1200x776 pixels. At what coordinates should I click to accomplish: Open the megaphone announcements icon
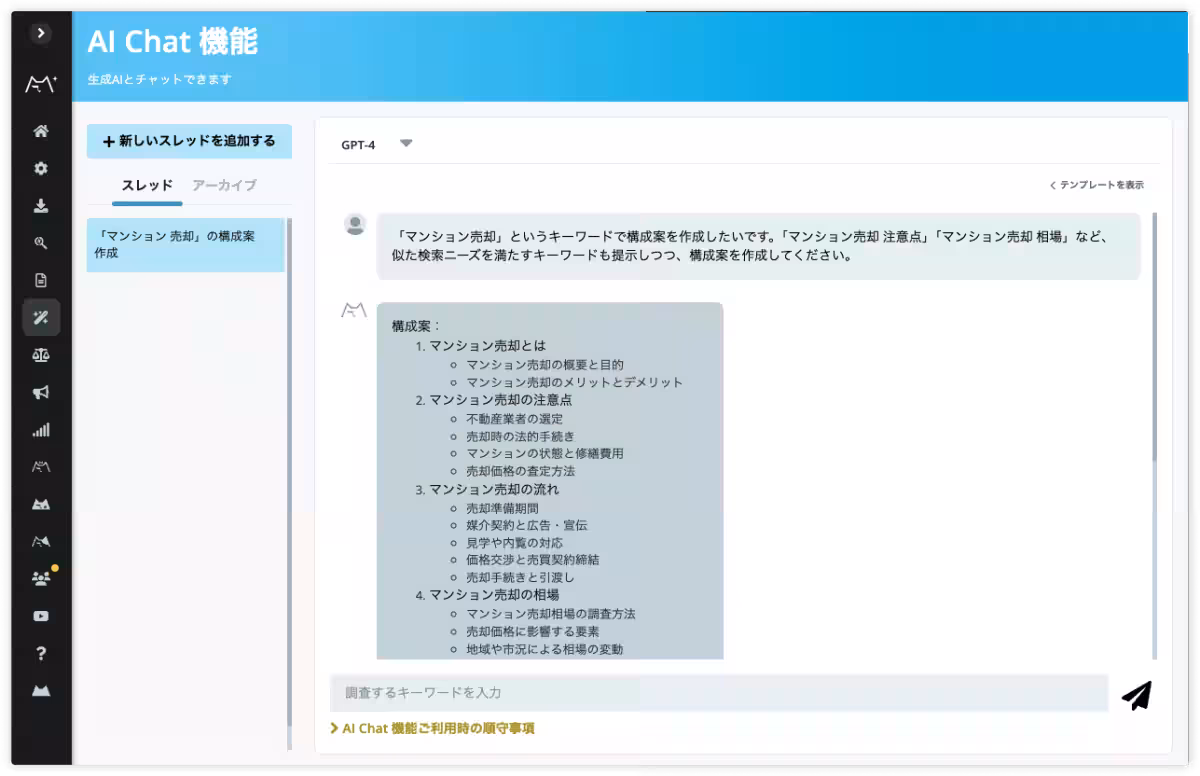tap(40, 392)
